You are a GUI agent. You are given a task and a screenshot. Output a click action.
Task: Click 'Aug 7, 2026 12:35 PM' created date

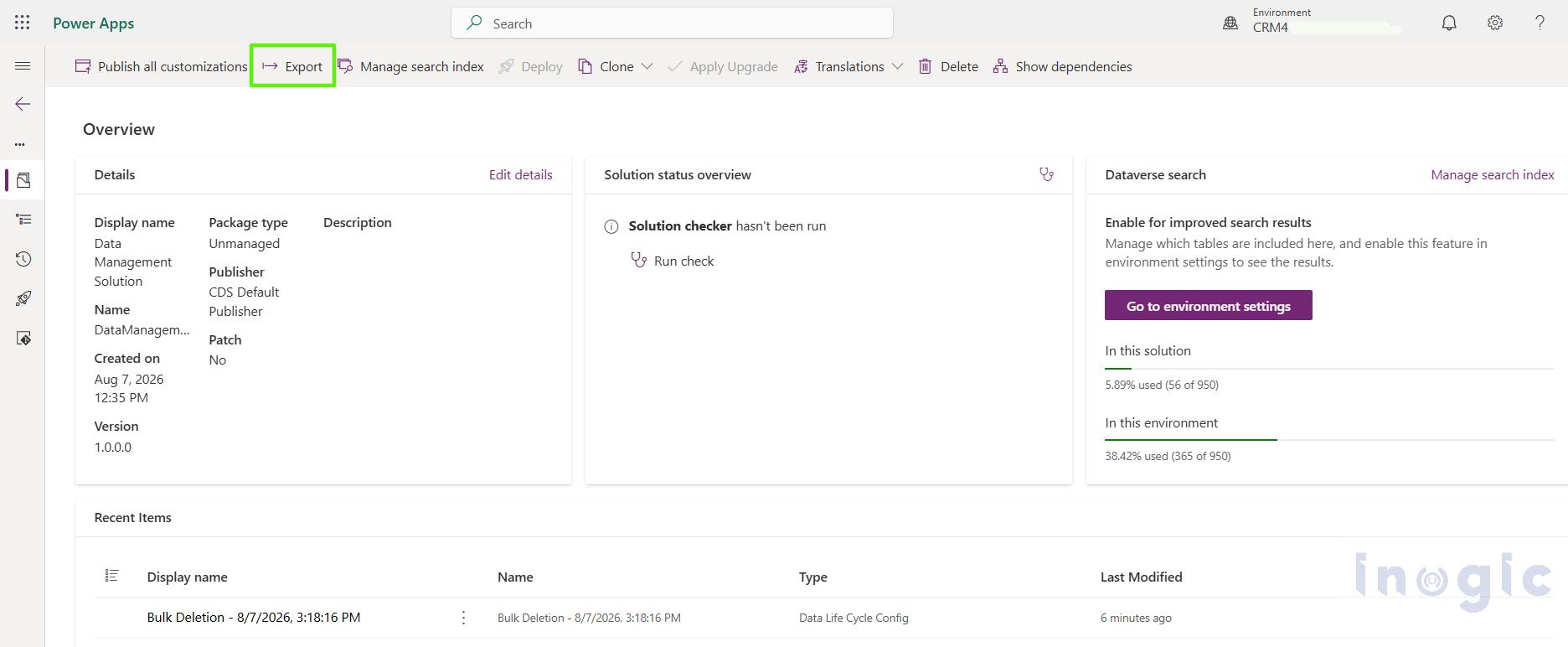[129, 388]
